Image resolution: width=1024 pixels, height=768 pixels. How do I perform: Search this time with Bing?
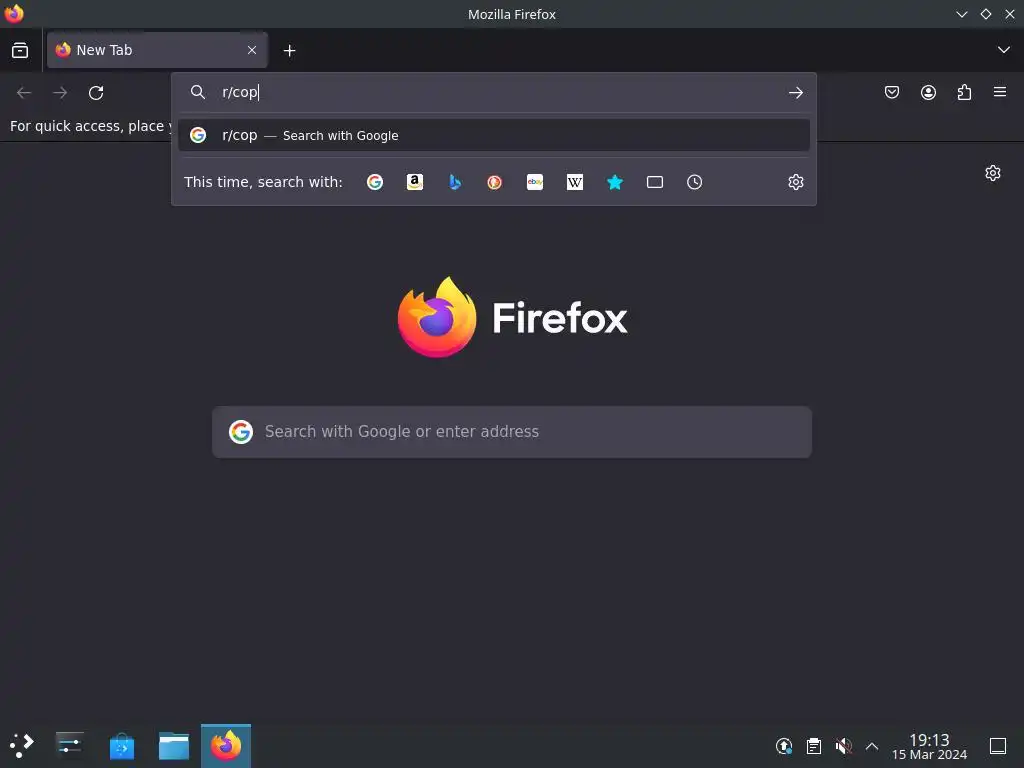[x=455, y=182]
